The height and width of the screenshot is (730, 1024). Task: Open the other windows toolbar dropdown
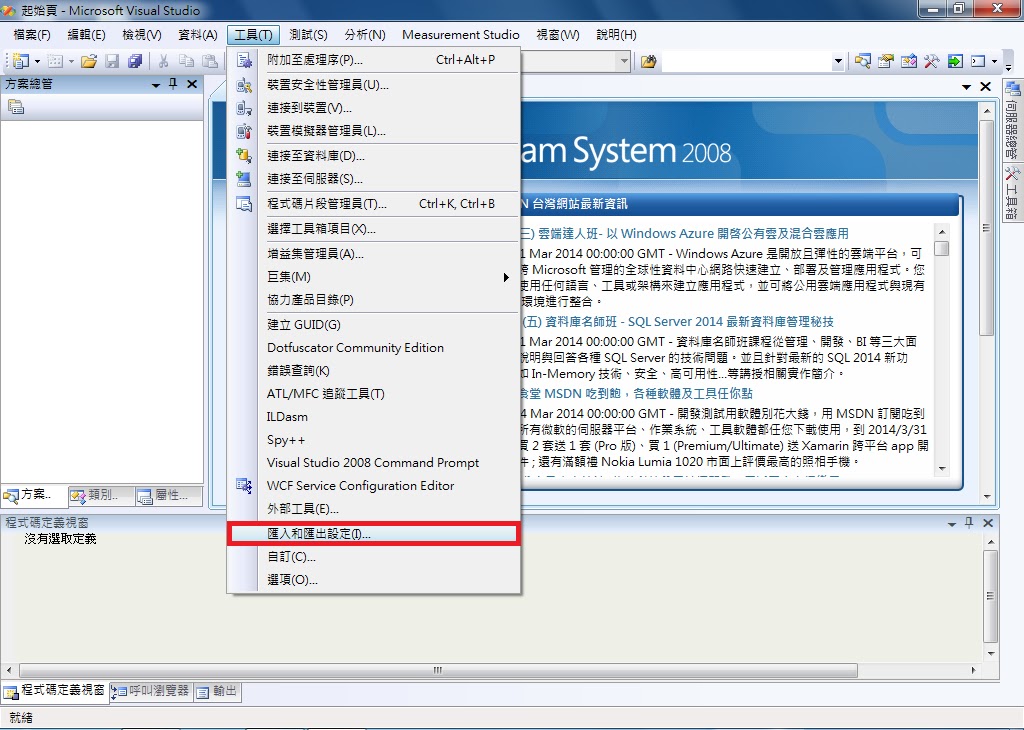pos(994,61)
